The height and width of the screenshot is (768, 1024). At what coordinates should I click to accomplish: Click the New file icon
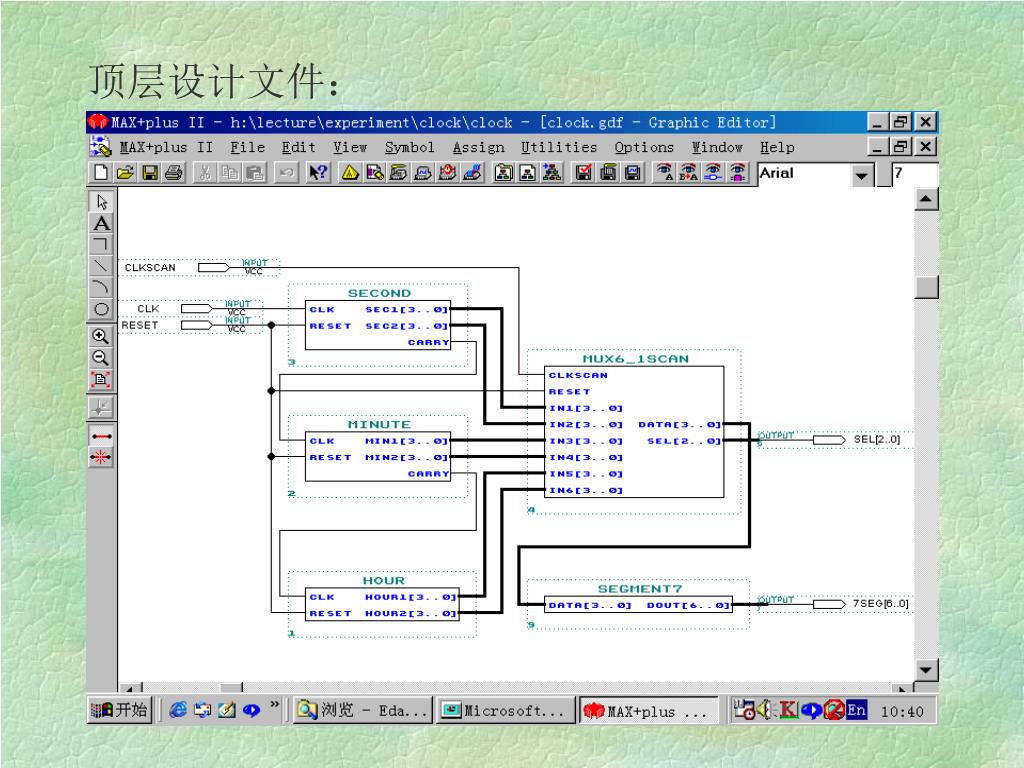[101, 172]
